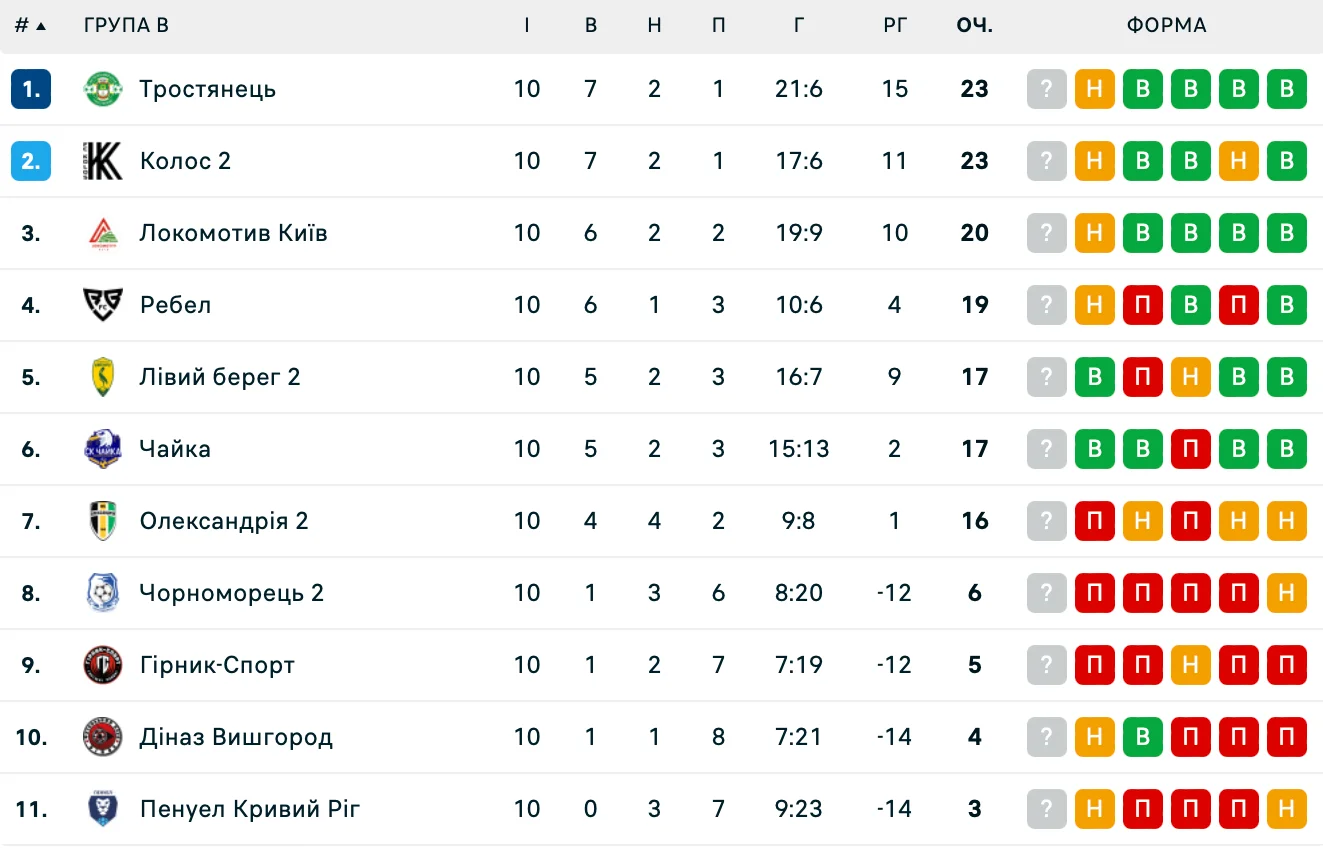Click the Чайка eagle logo
Image resolution: width=1323 pixels, height=854 pixels.
pyautogui.click(x=103, y=449)
